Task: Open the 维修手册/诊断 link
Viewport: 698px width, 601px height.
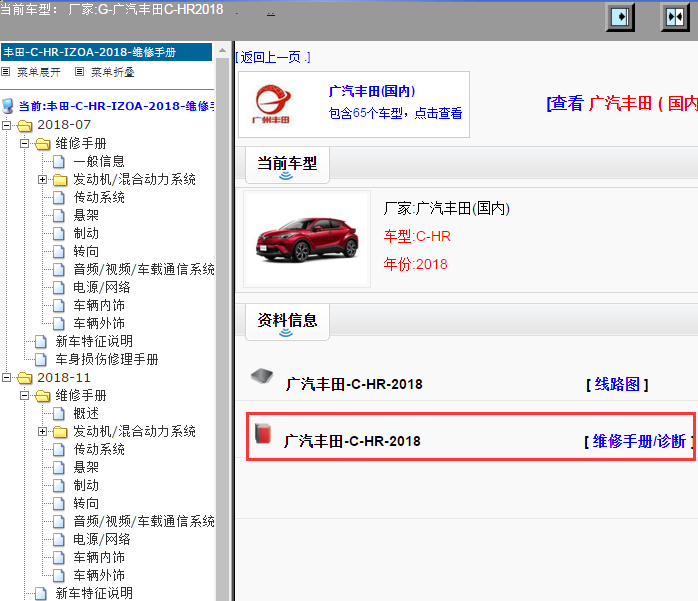Action: 639,441
